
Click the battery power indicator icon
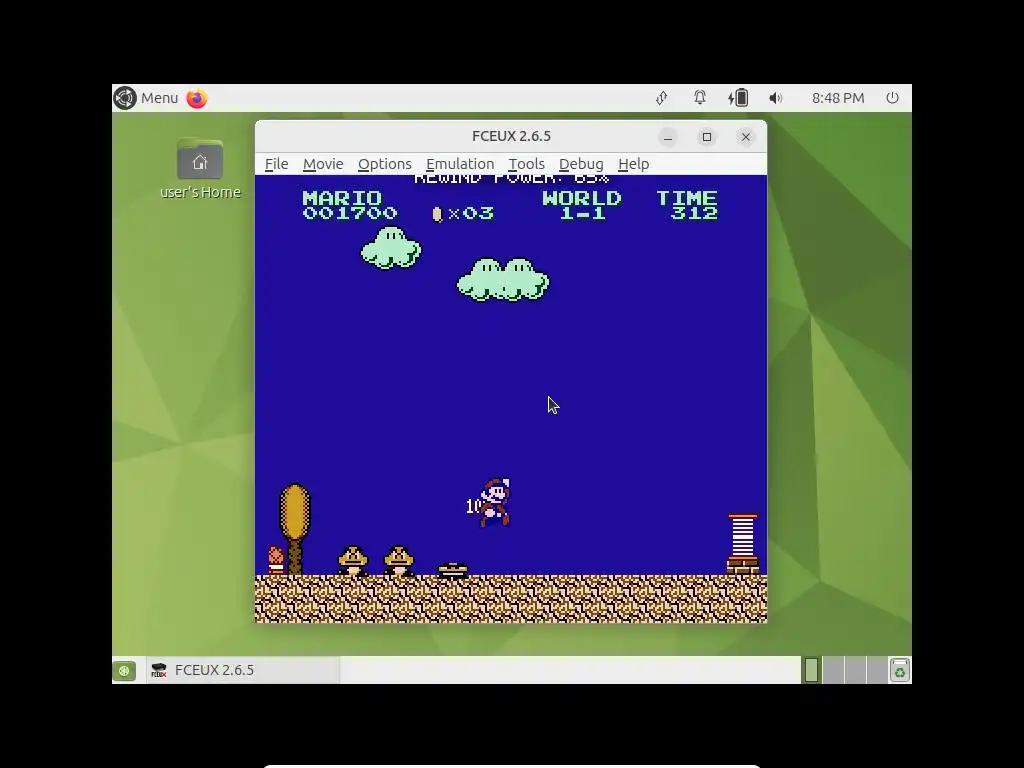(738, 98)
